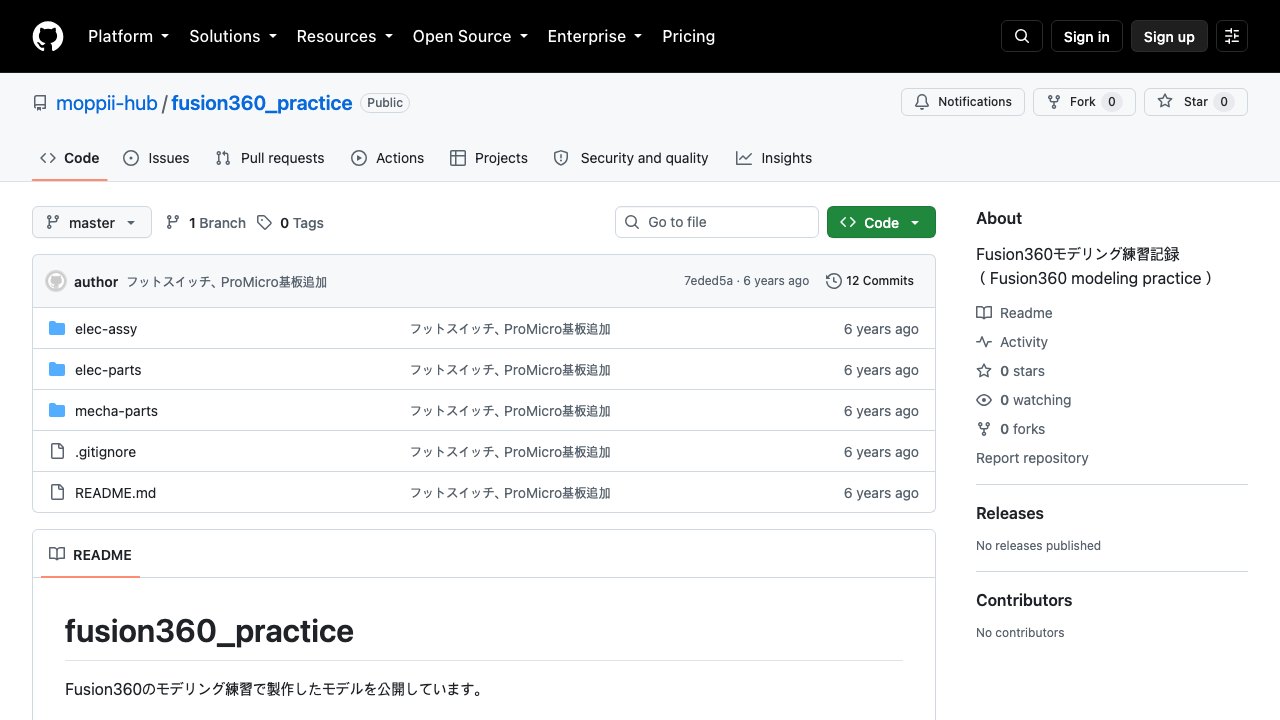Click the star icon beside 0 stars

coord(984,371)
